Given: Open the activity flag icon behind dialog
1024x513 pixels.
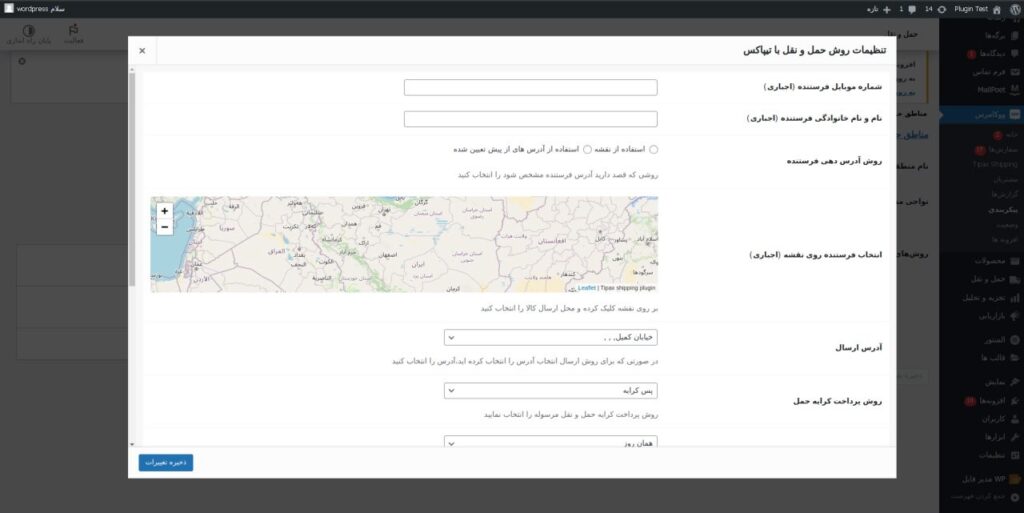Looking at the screenshot, I should click(x=73, y=30).
